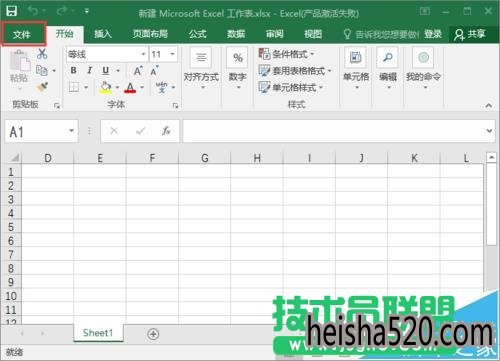Click the phonetic guide (wén) icon
The width and height of the screenshot is (500, 361).
162,87
